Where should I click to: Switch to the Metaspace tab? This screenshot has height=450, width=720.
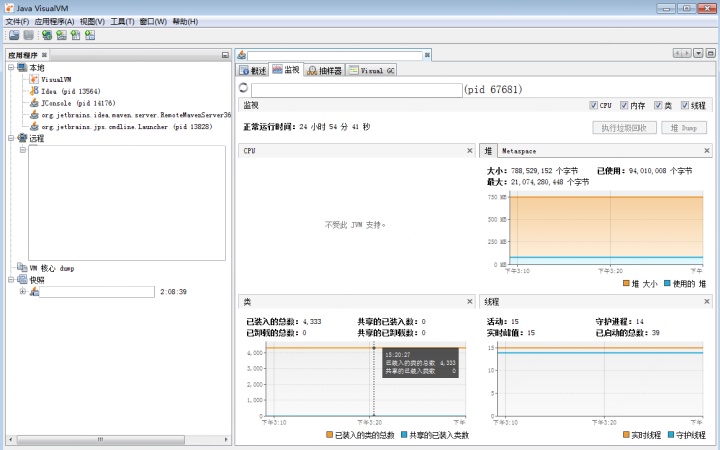click(x=519, y=151)
